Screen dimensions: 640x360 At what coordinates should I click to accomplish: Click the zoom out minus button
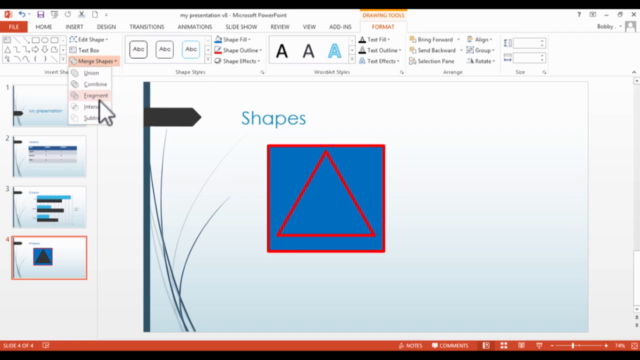pyautogui.click(x=552, y=346)
